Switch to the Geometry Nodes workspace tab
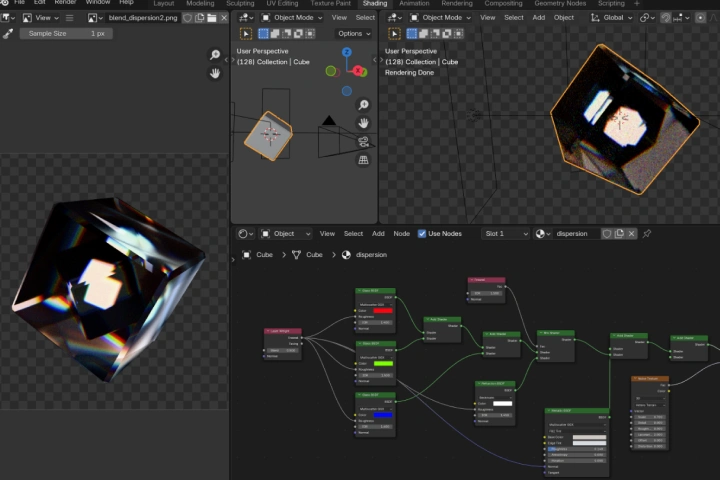720x480 pixels. (560, 4)
